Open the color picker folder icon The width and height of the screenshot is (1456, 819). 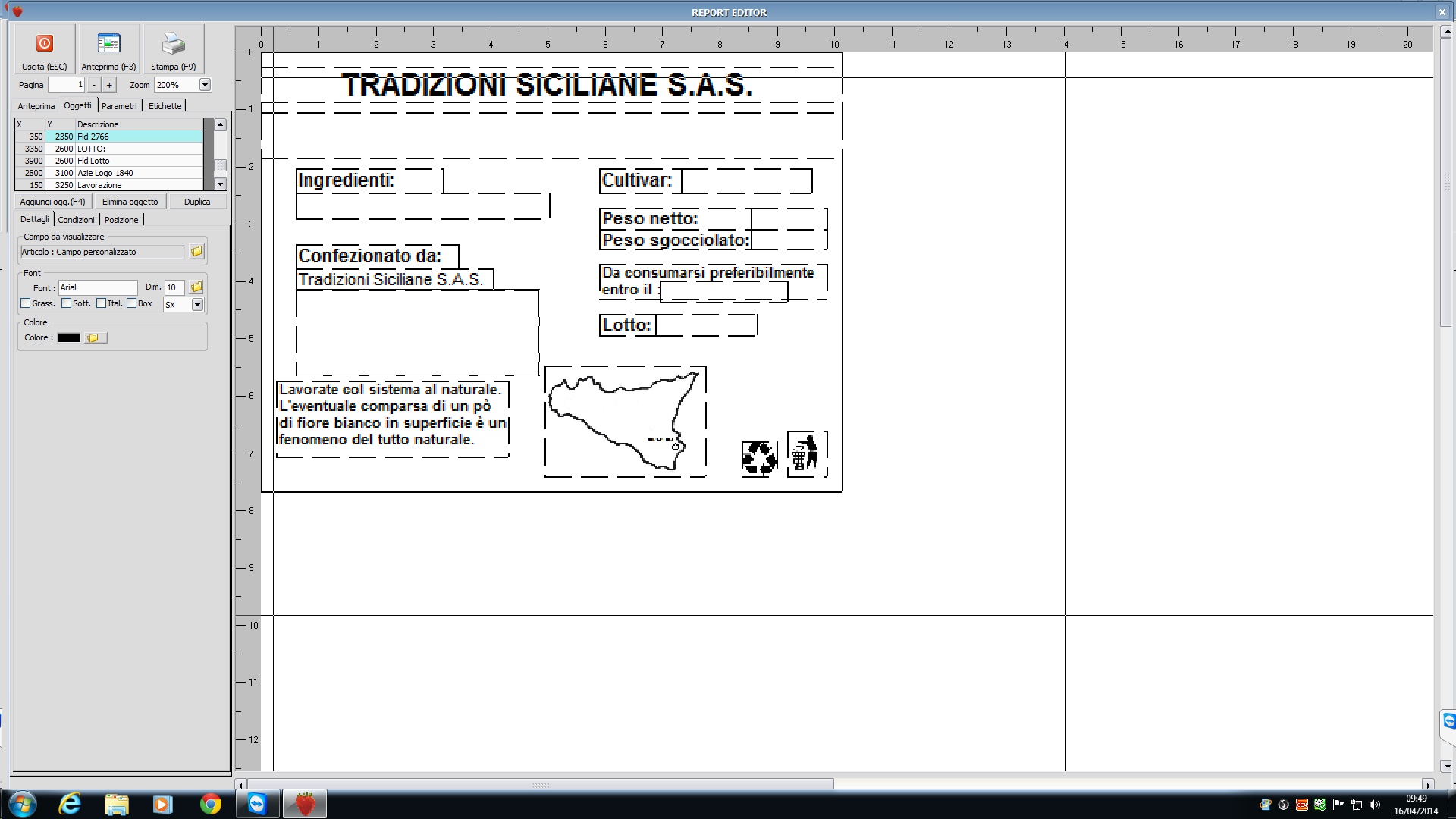pos(95,337)
